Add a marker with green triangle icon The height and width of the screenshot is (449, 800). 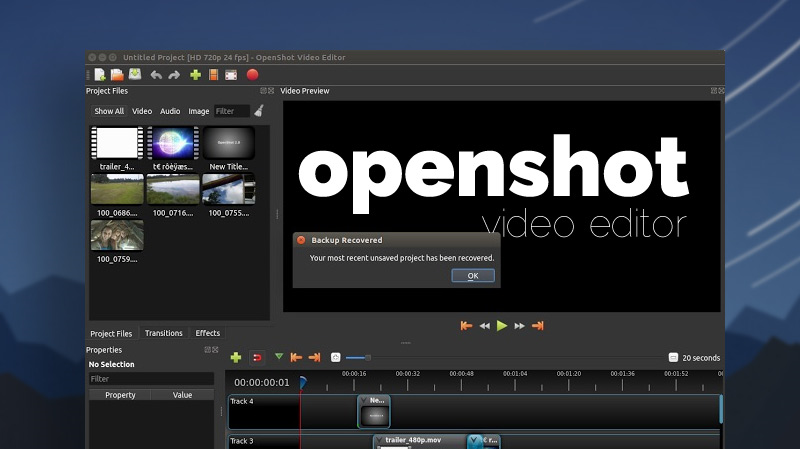[279, 356]
